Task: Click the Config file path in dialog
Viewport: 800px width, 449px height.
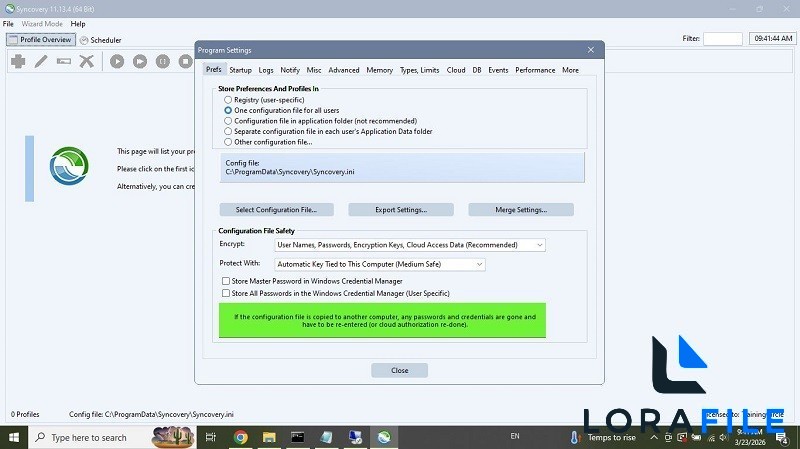Action: 290,172
